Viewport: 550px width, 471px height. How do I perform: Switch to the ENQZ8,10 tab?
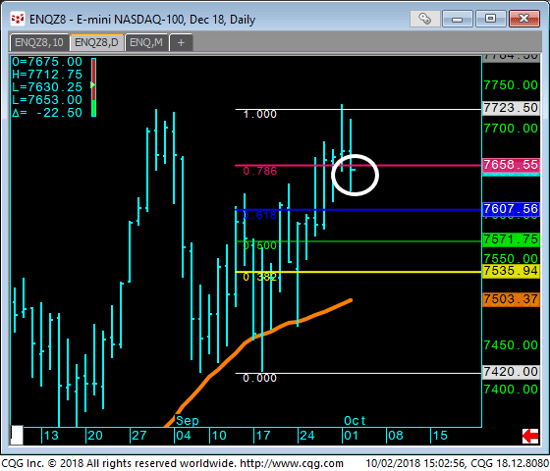click(39, 42)
